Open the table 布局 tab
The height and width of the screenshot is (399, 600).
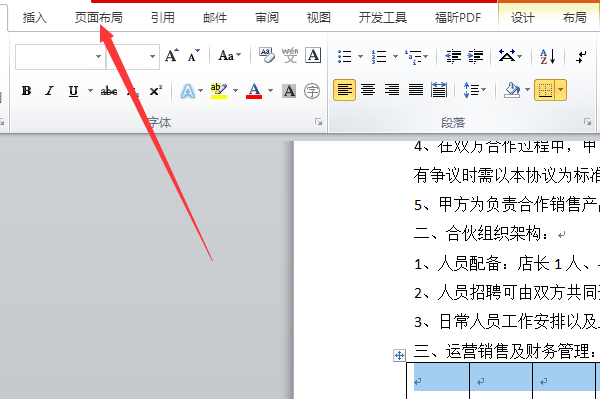(574, 18)
